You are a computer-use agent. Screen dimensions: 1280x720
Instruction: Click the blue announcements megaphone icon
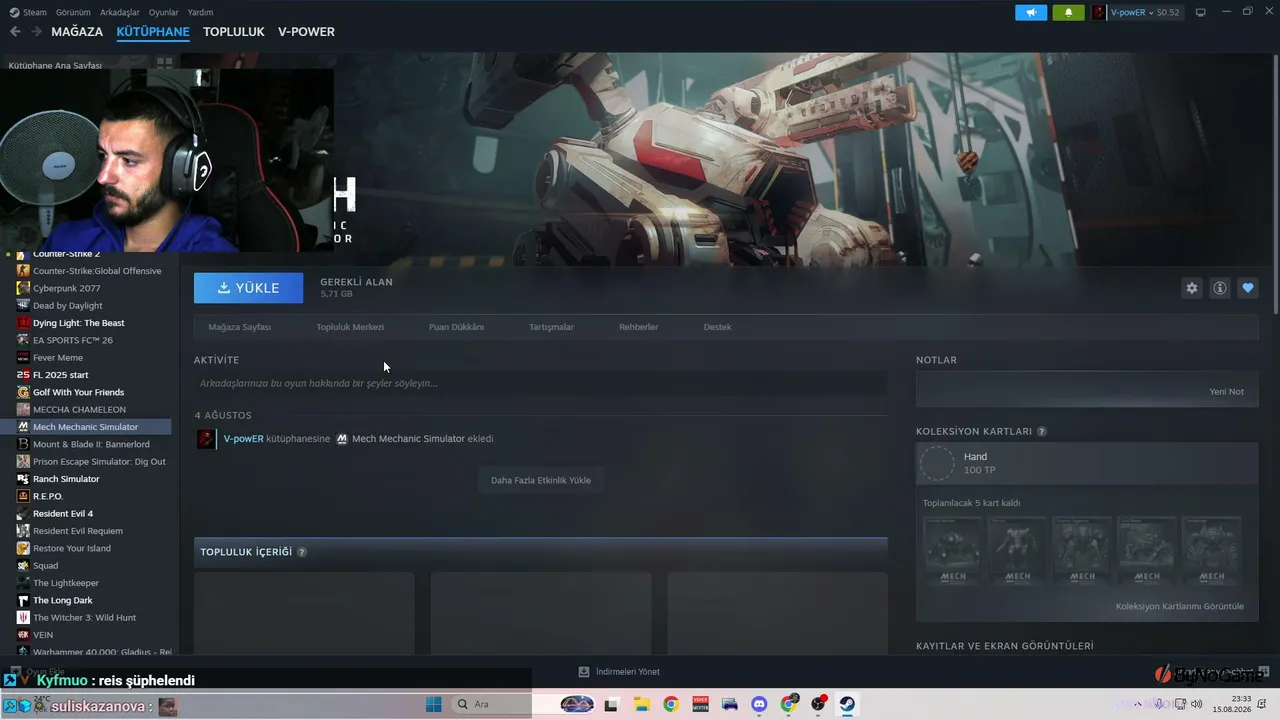coord(1031,12)
